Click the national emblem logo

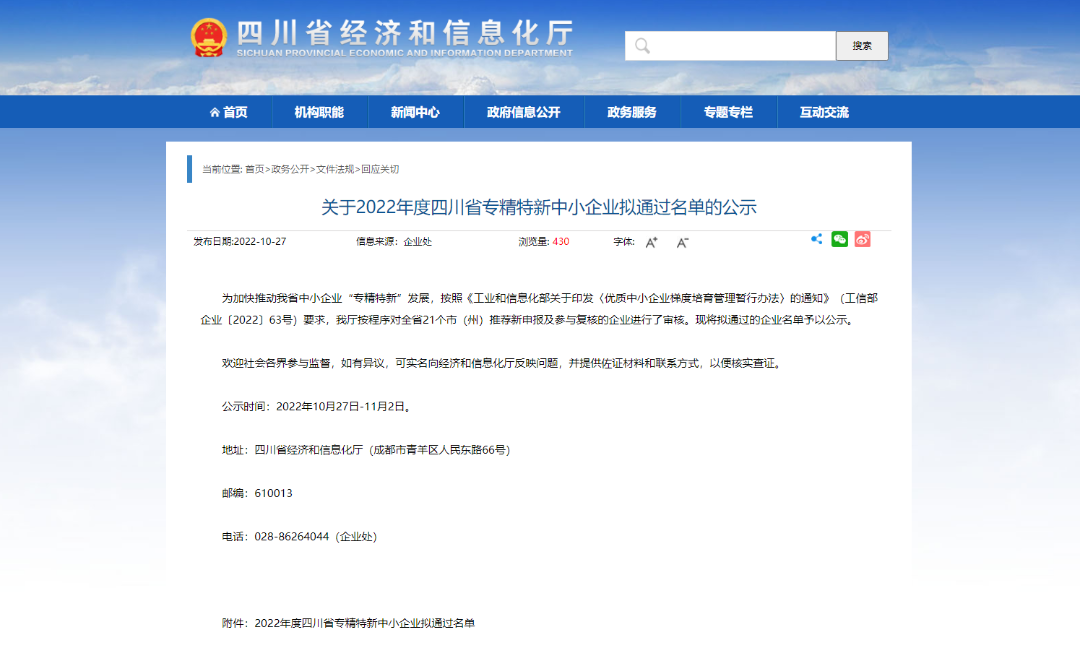[209, 38]
